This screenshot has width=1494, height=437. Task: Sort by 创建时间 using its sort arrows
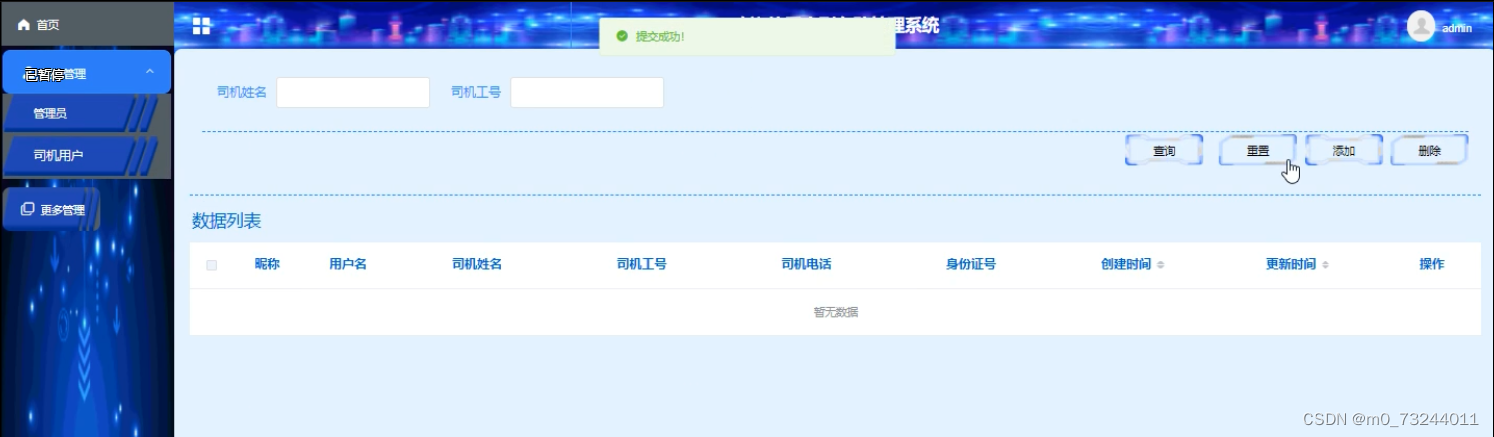(1160, 265)
